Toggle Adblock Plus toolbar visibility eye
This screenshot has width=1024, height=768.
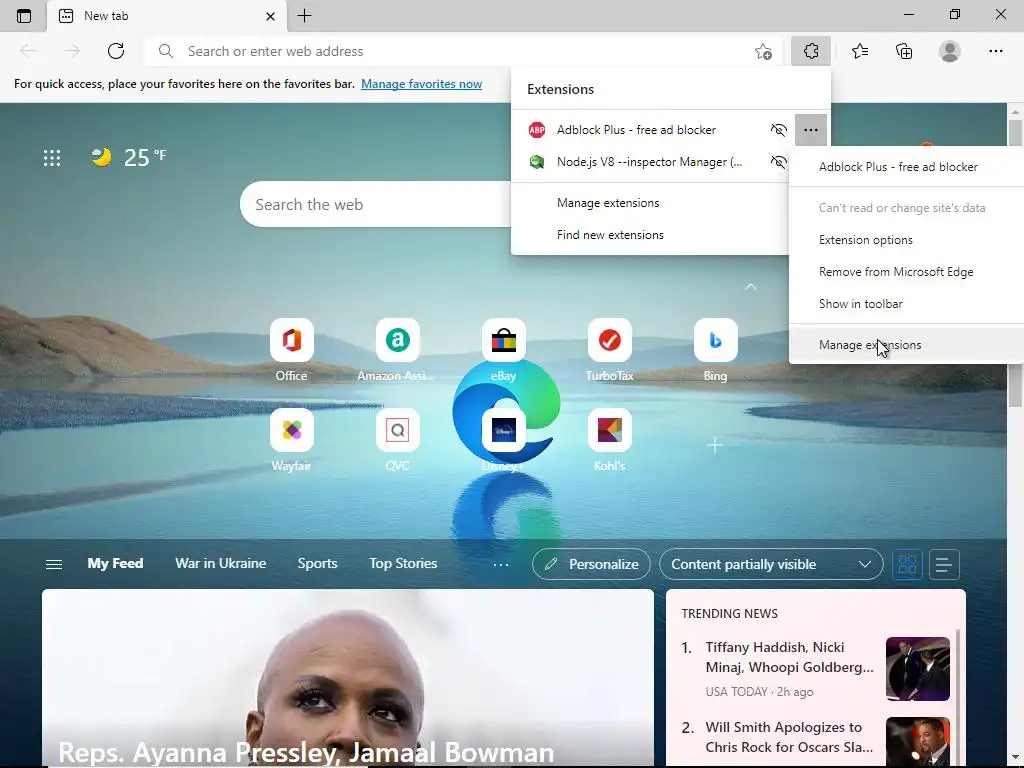click(x=778, y=130)
